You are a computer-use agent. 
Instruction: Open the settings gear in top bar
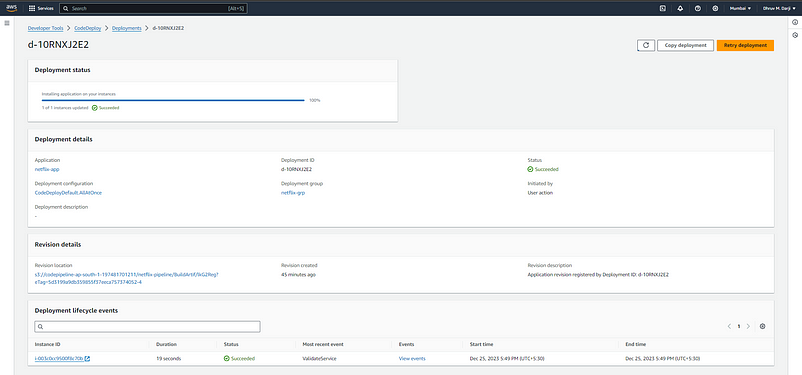coord(715,9)
